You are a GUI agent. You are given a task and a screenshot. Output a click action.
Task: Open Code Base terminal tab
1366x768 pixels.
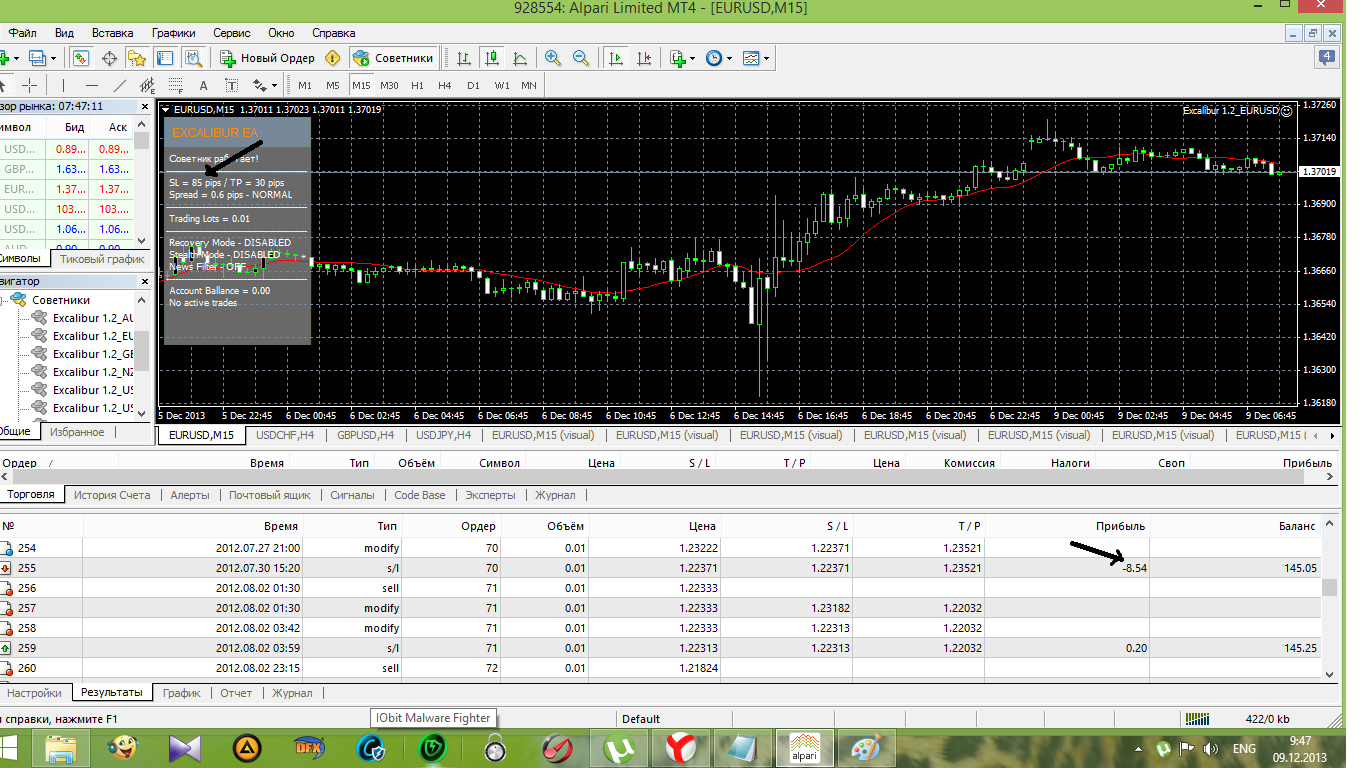click(x=420, y=495)
